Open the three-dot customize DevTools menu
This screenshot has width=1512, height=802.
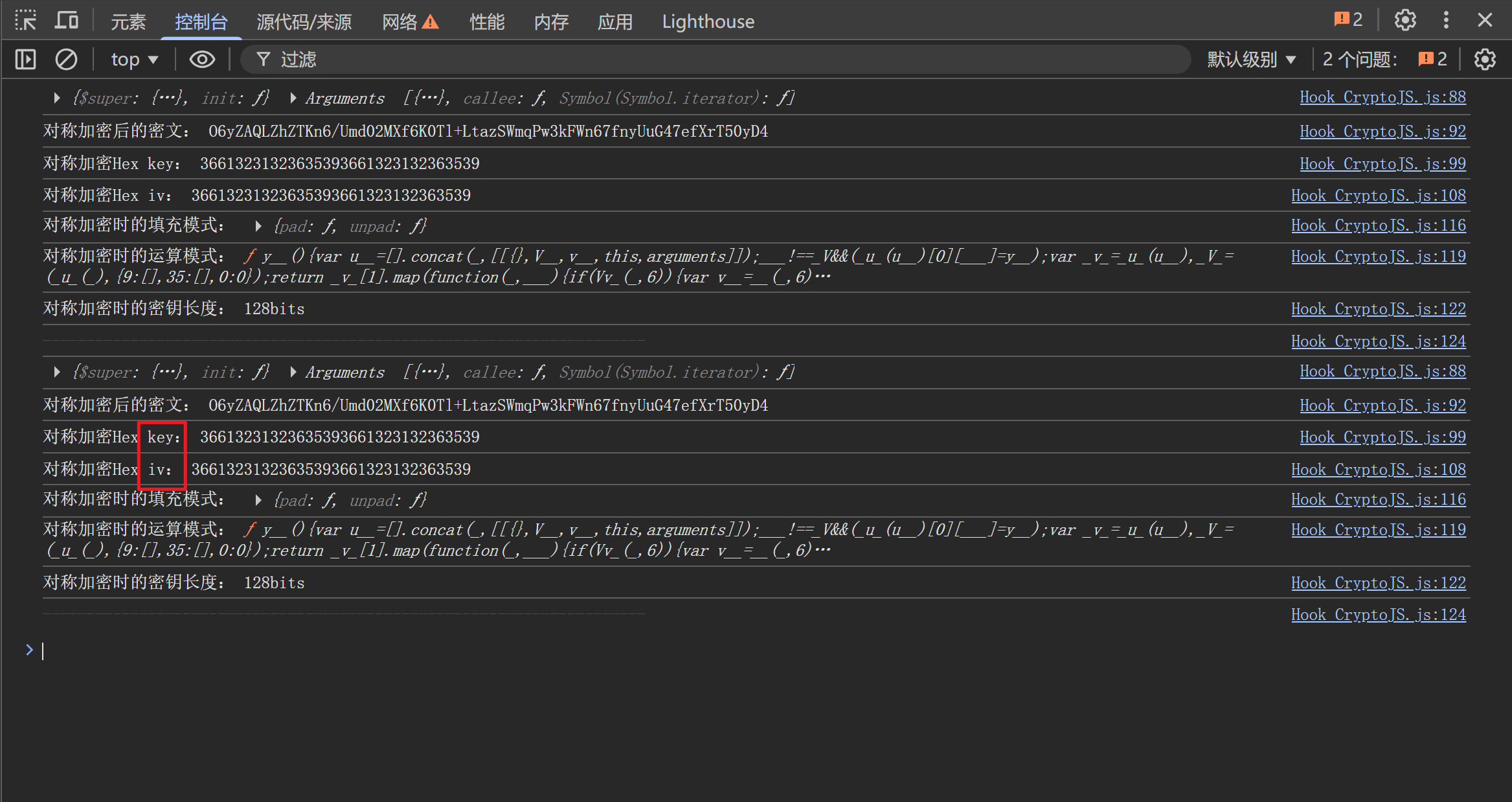click(1446, 20)
